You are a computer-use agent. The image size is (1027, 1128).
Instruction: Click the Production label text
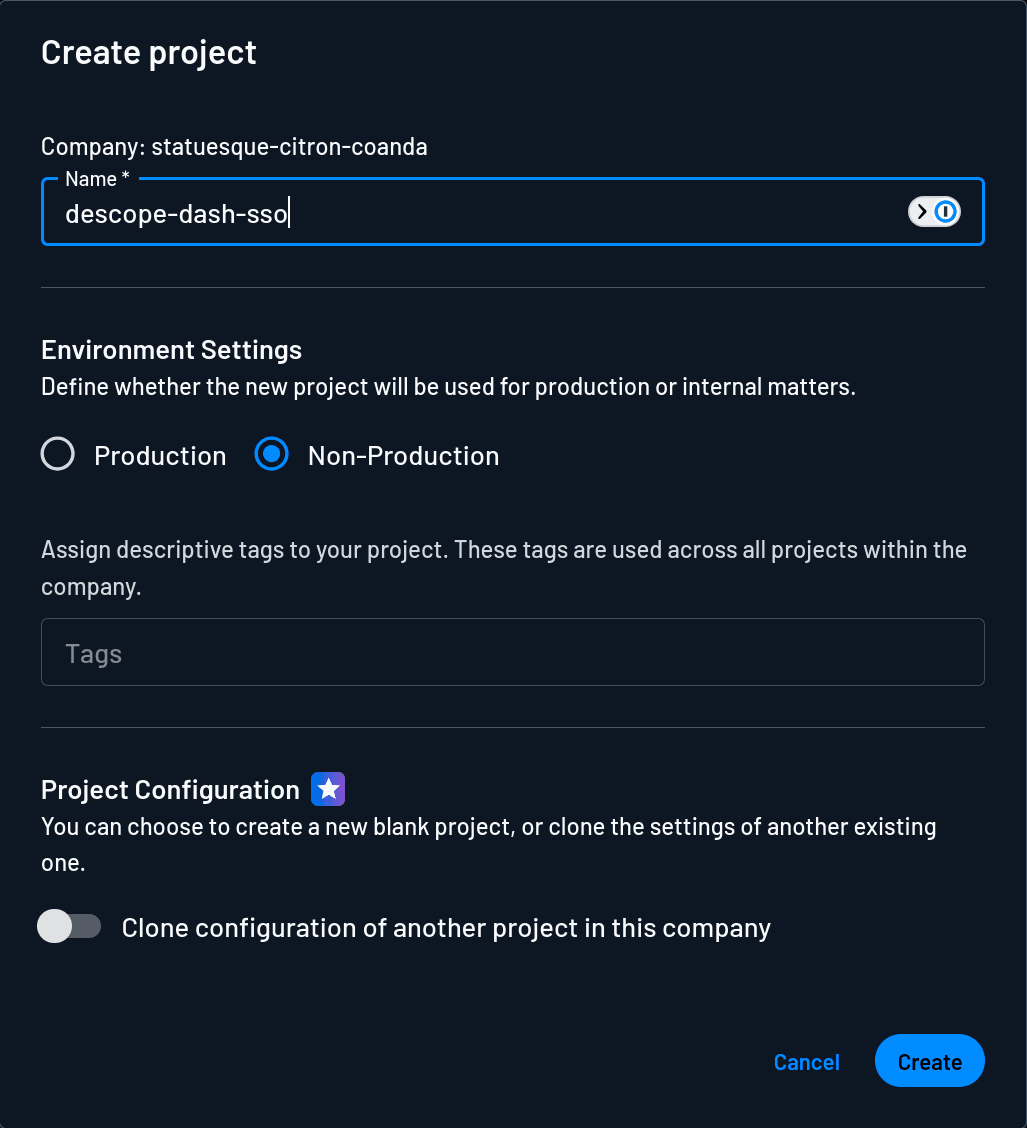pyautogui.click(x=160, y=455)
